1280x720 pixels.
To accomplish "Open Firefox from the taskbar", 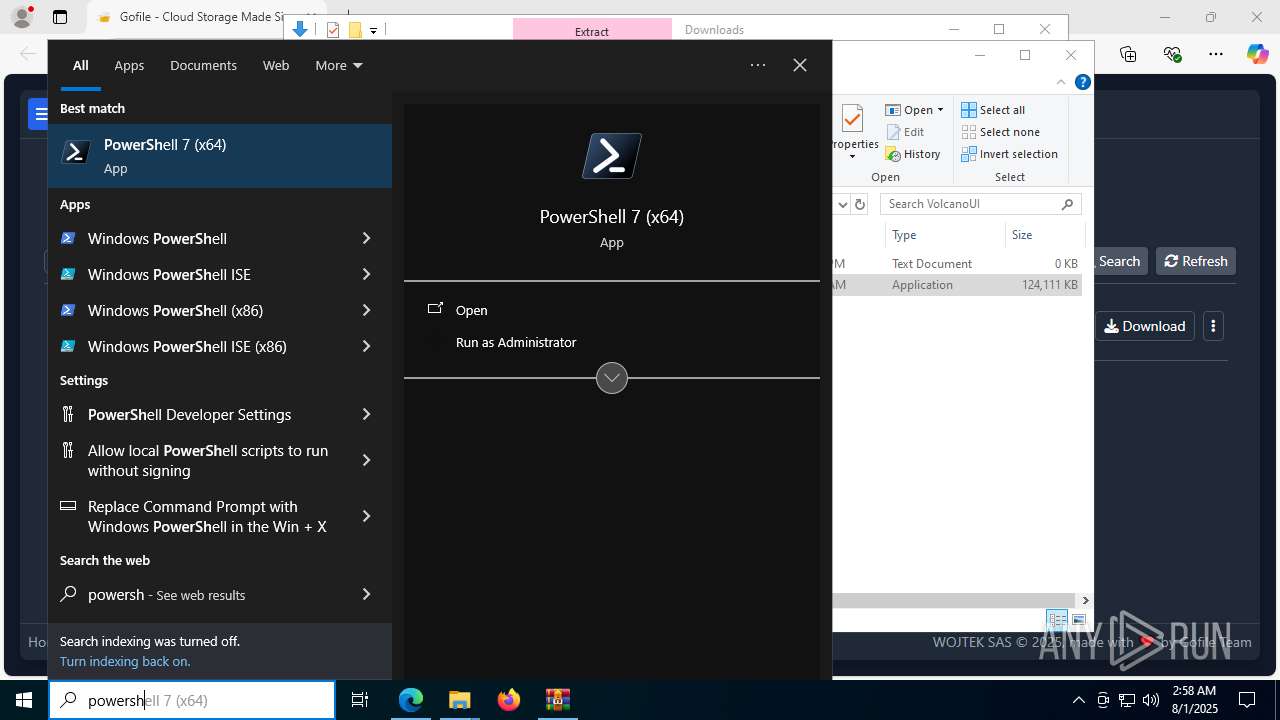I will pos(508,700).
